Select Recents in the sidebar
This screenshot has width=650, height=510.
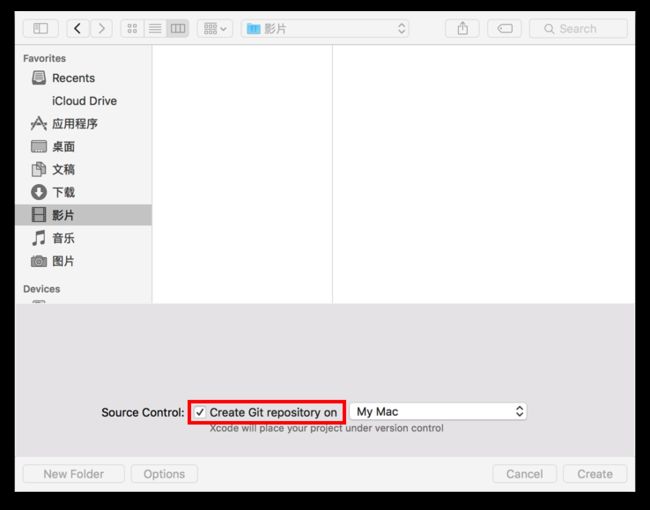click(83, 78)
